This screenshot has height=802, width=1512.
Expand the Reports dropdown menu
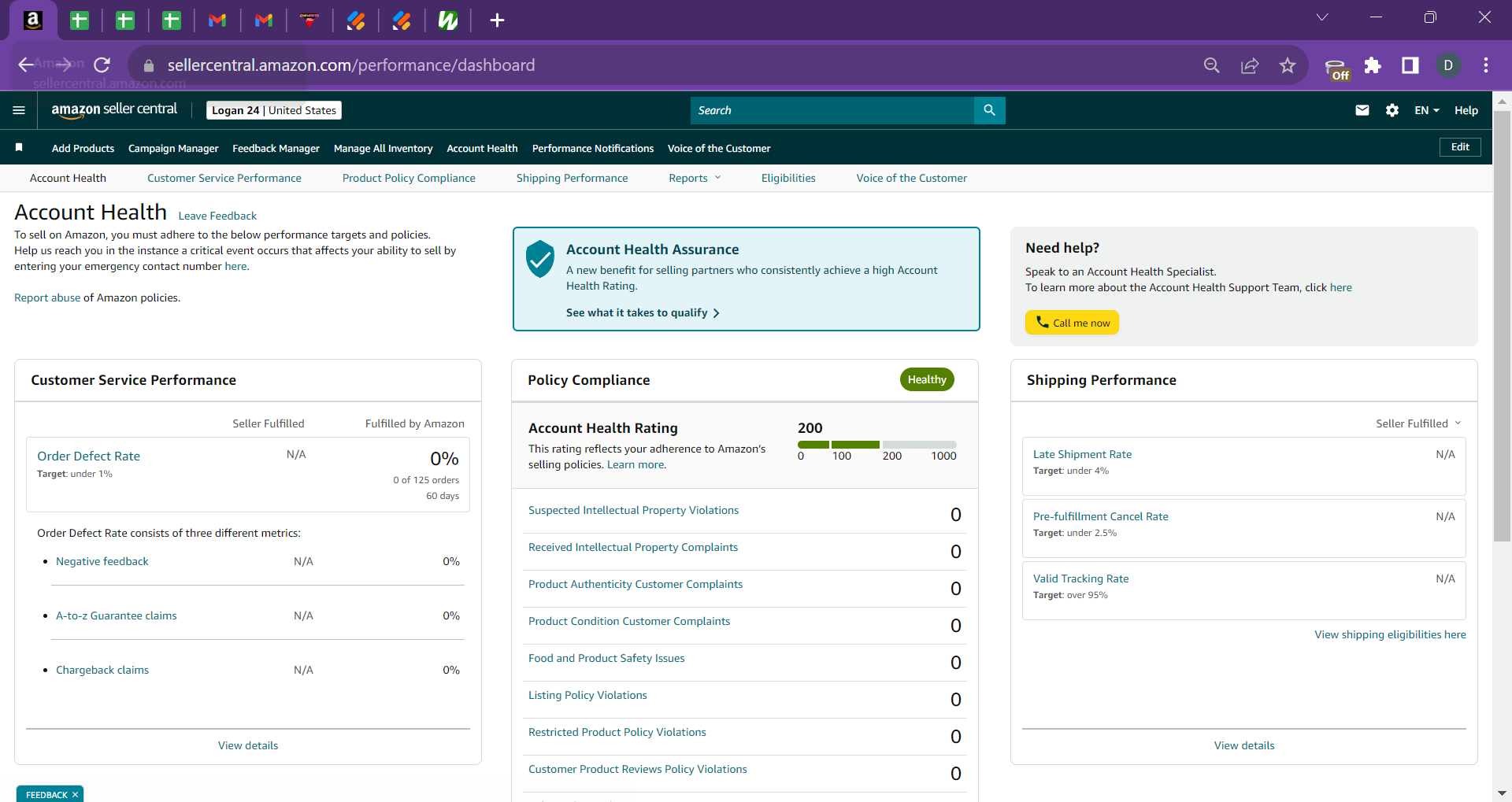(x=695, y=178)
